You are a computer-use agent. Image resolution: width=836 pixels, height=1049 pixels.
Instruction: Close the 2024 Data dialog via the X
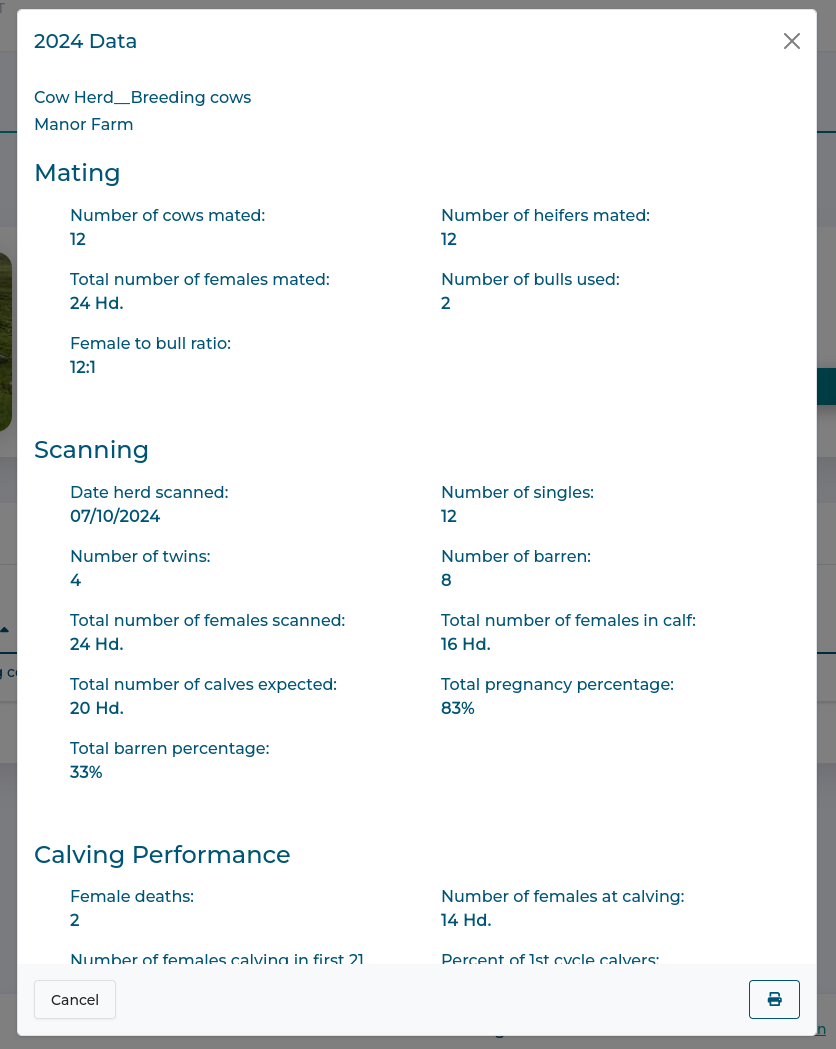[x=791, y=41]
